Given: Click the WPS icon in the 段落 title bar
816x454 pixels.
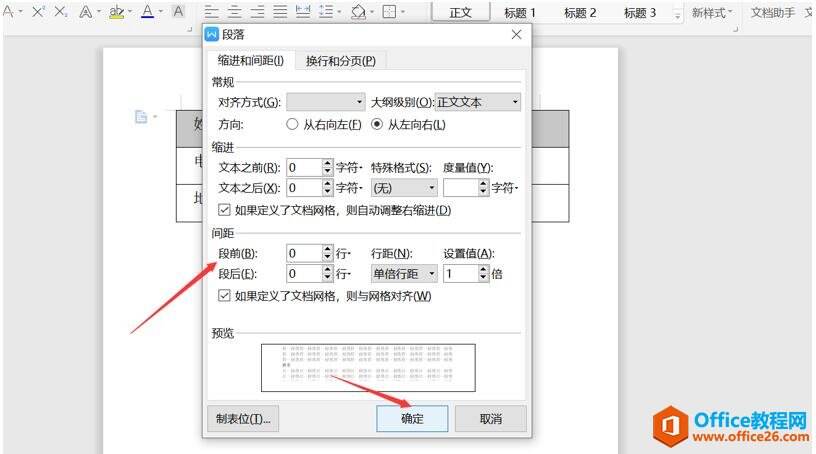Looking at the screenshot, I should pyautogui.click(x=212, y=34).
